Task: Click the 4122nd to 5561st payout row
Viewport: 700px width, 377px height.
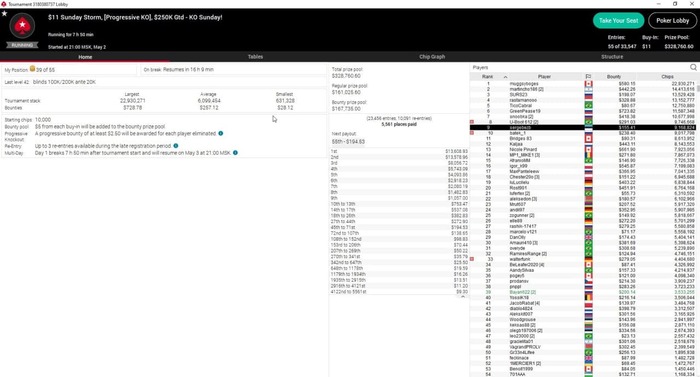Action: [x=399, y=292]
